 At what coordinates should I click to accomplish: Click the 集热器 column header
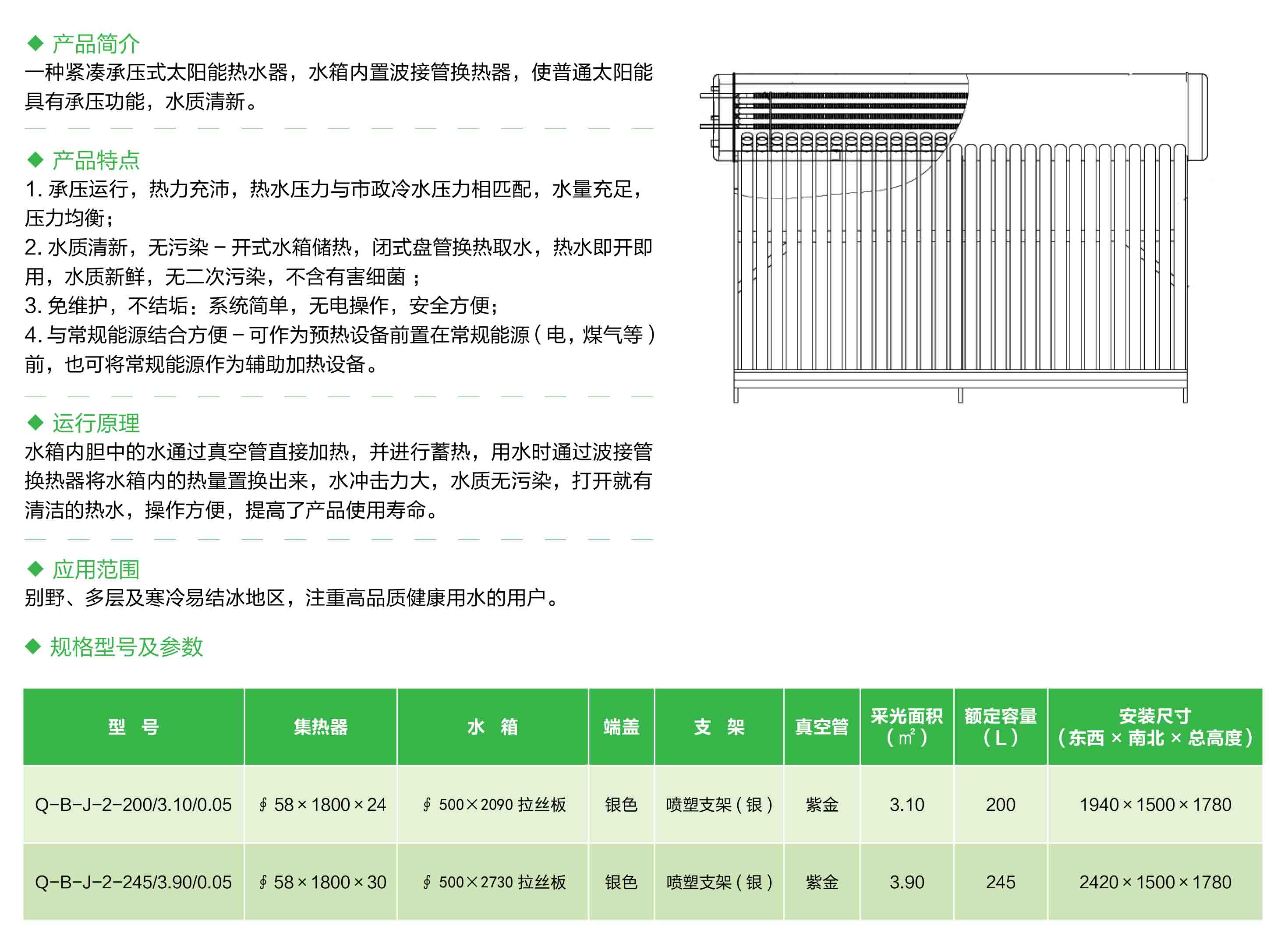coord(320,727)
